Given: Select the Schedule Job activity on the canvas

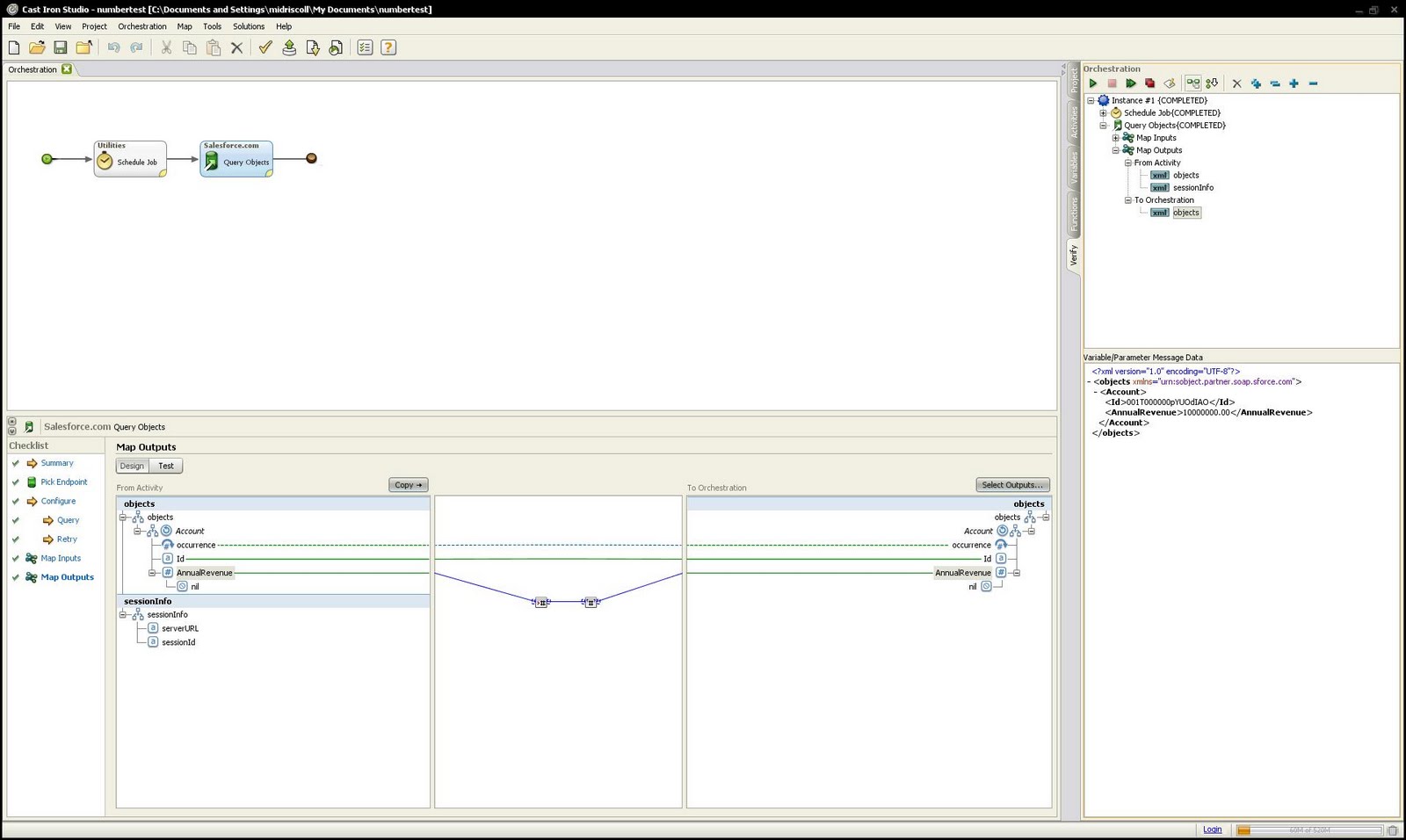Looking at the screenshot, I should [x=130, y=159].
